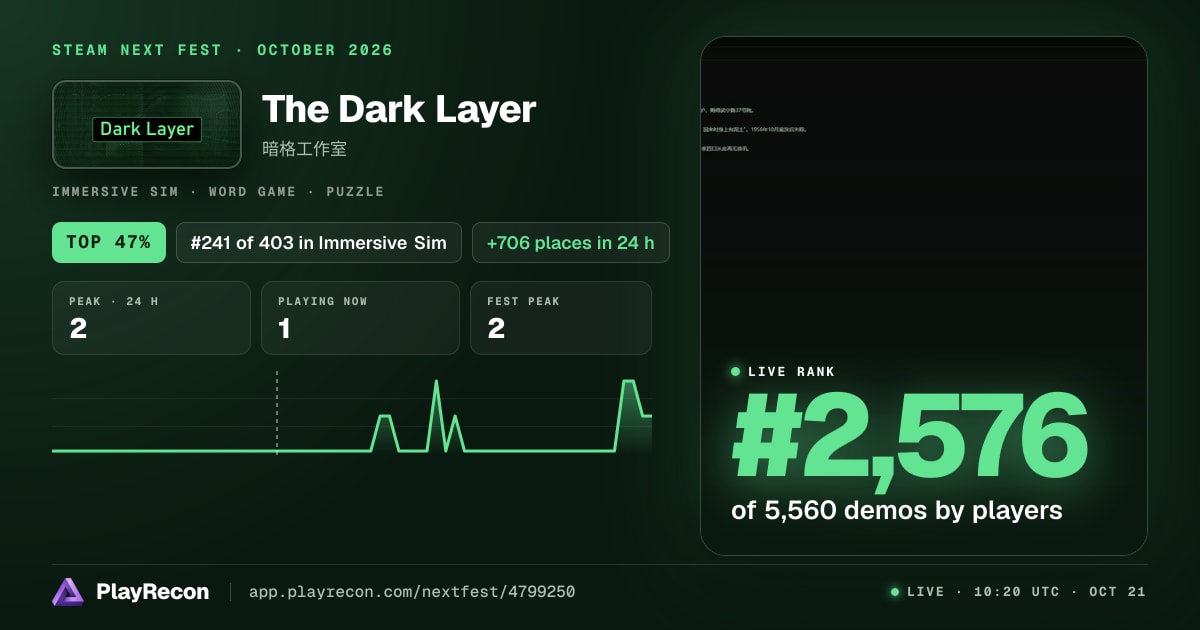Viewport: 1200px width, 630px height.
Task: Click the STEAM NEXT FEST · OCTOBER 2026 header
Action: [x=223, y=50]
